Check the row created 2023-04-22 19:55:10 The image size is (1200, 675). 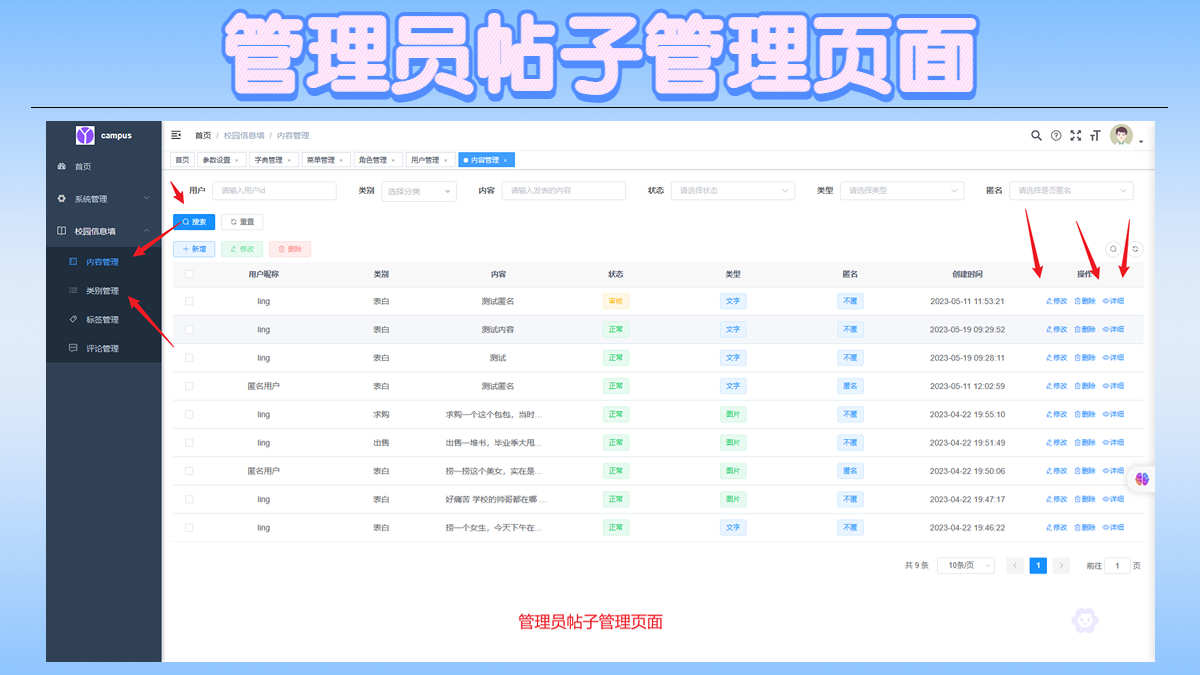click(x=189, y=414)
